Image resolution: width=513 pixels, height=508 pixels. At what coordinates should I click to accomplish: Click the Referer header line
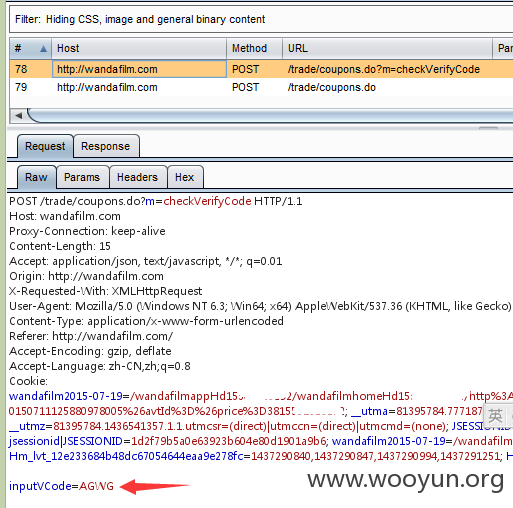coord(91,336)
